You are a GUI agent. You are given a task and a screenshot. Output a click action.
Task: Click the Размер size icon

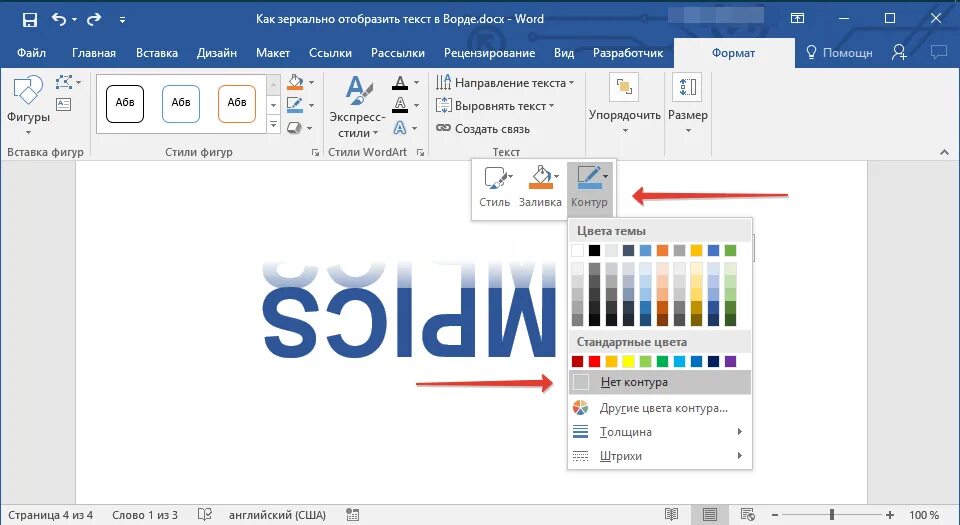pyautogui.click(x=688, y=87)
